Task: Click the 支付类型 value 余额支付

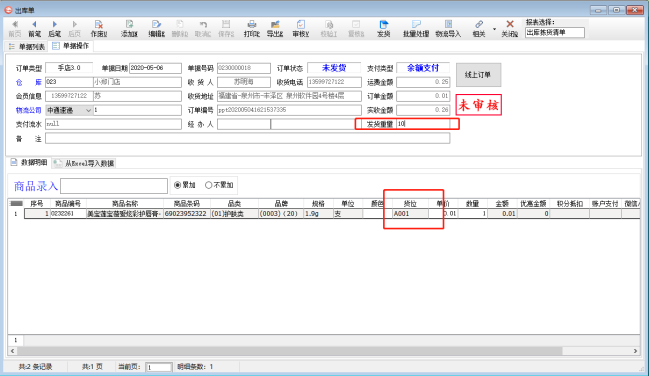Action: (423, 68)
